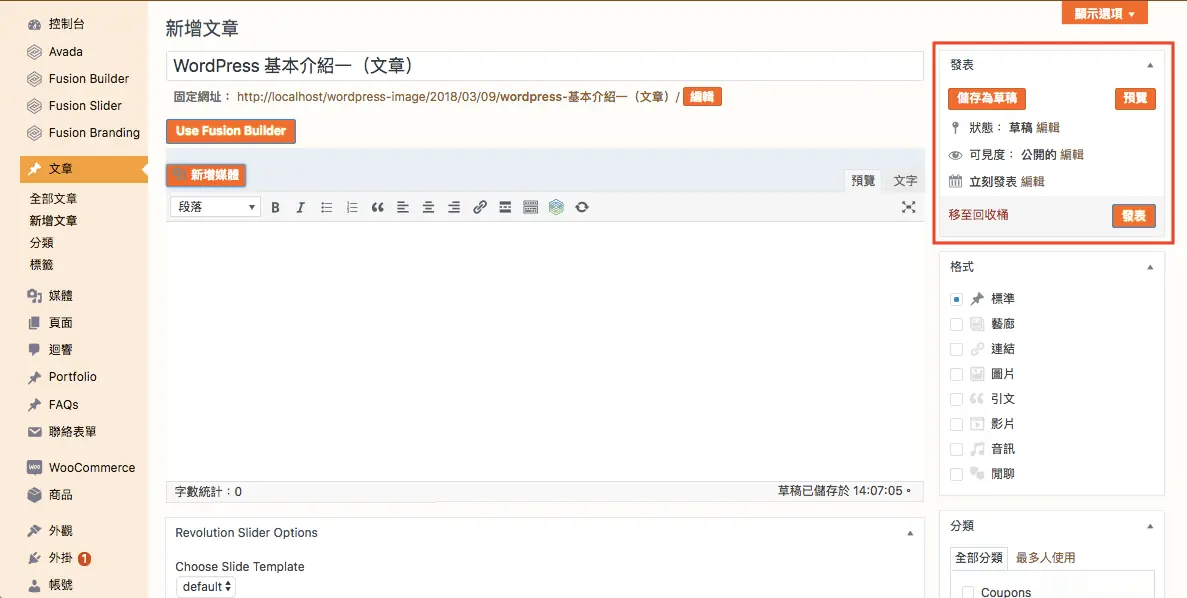Toggle italic formatting in editor toolbar
The height and width of the screenshot is (598, 1187).
[301, 207]
